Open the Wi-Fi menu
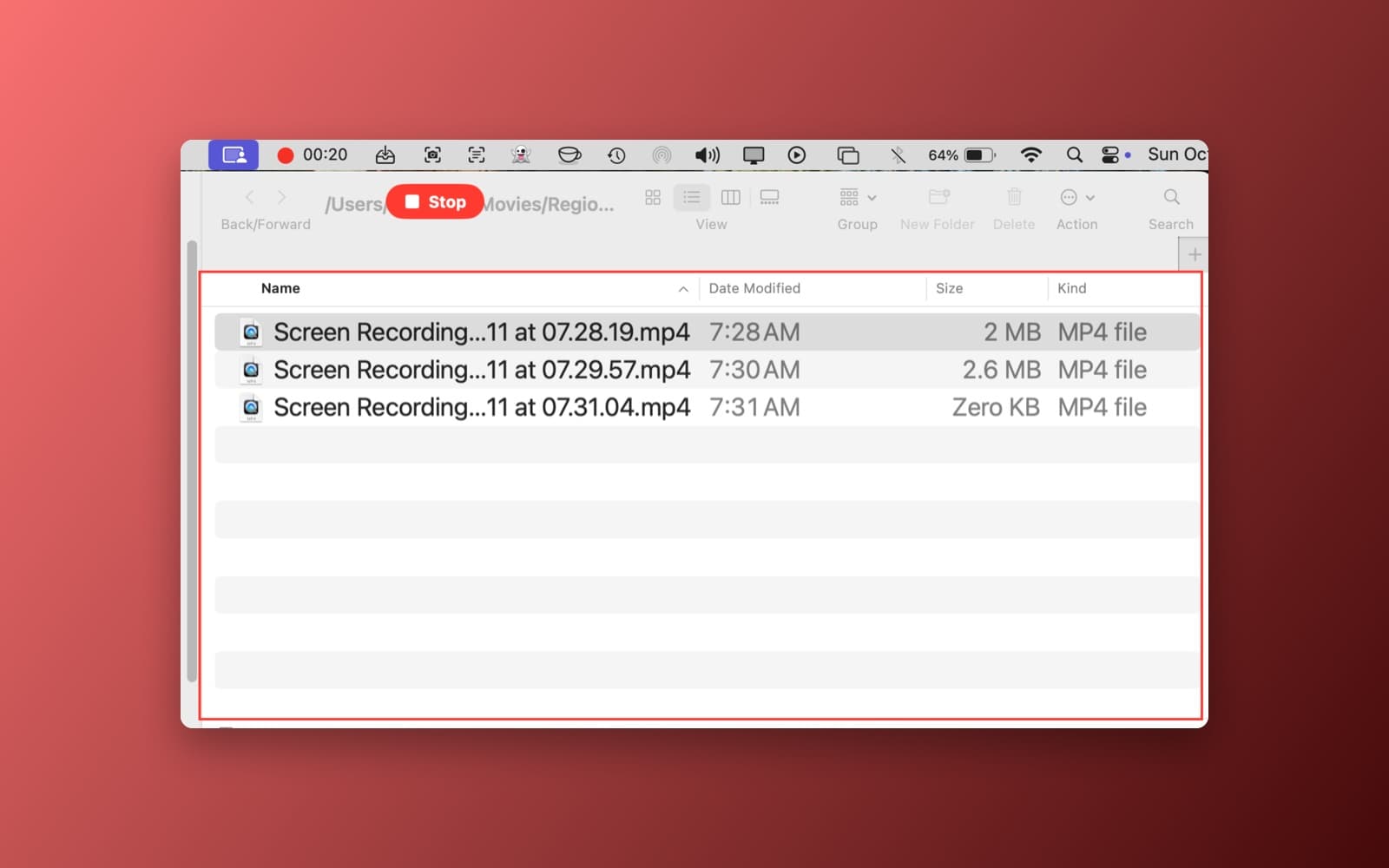 pos(1030,155)
